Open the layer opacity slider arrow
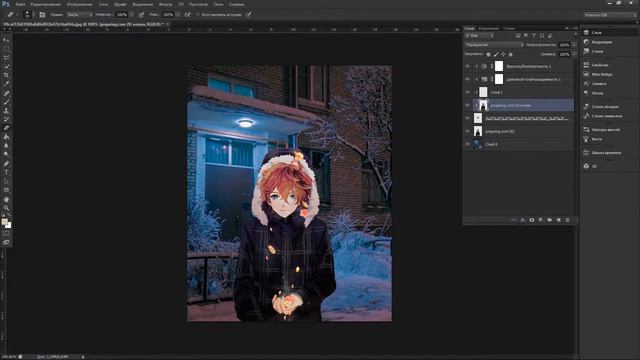 (574, 44)
